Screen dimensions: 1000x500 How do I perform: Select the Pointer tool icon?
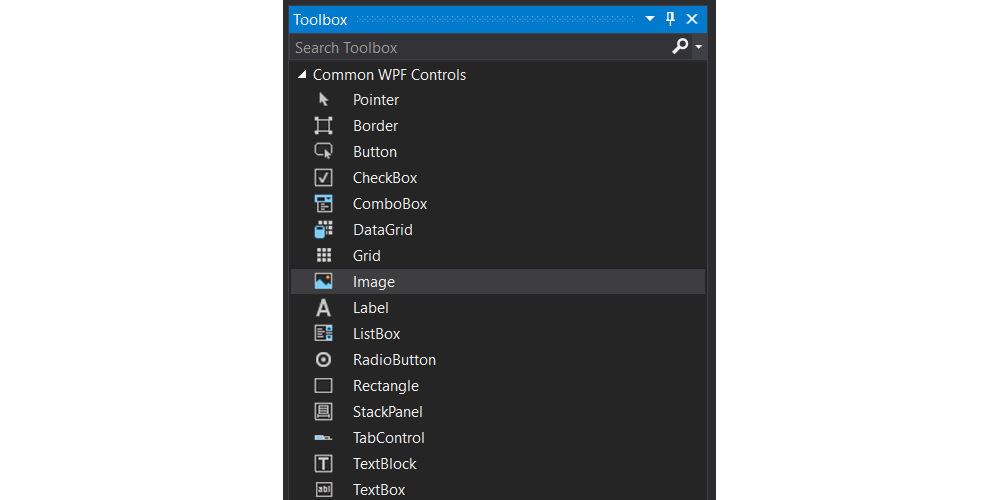tap(324, 99)
